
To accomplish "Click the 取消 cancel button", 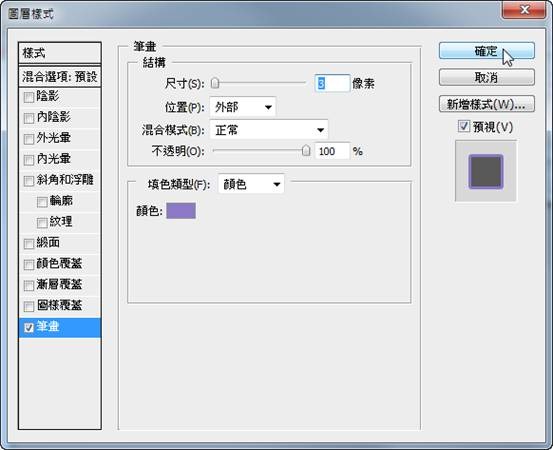I will 487,77.
